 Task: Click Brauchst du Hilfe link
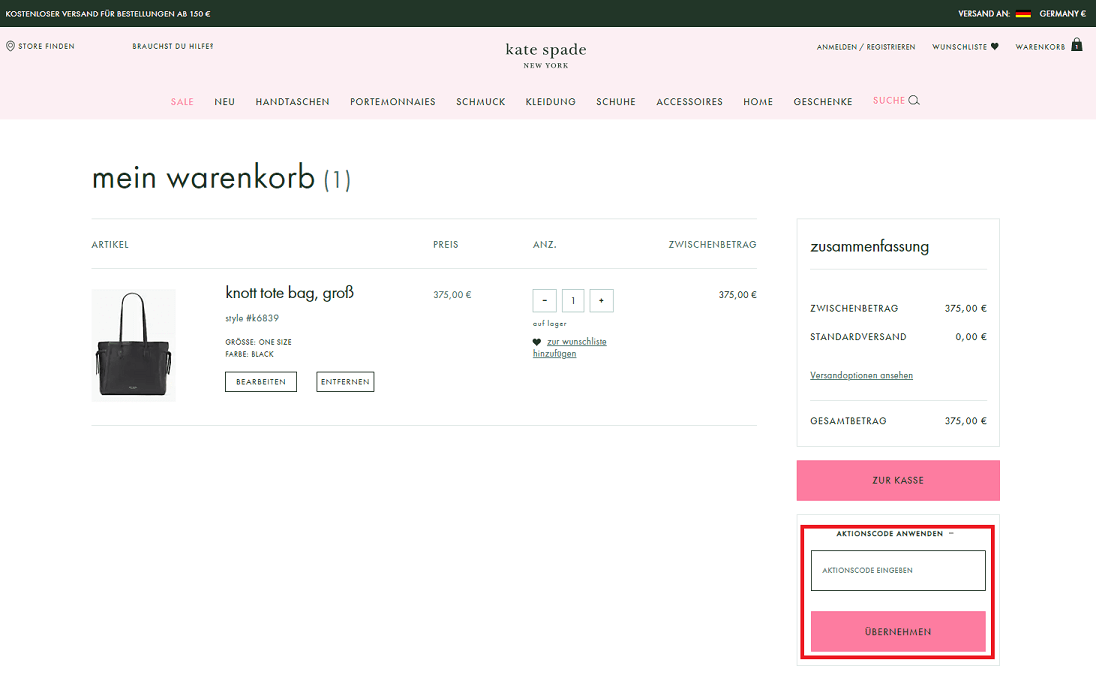tap(173, 46)
